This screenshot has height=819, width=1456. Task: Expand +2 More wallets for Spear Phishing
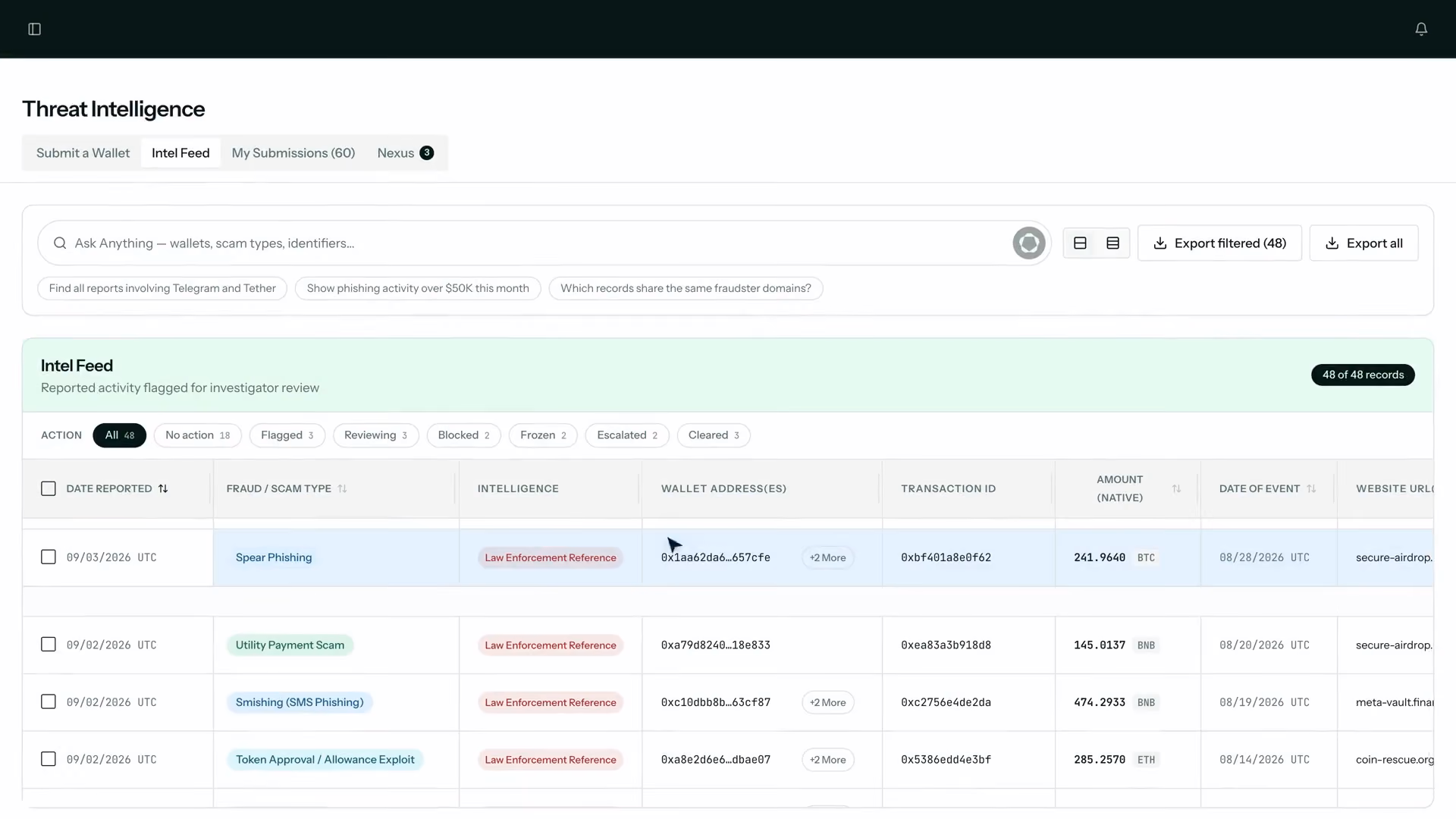(827, 558)
